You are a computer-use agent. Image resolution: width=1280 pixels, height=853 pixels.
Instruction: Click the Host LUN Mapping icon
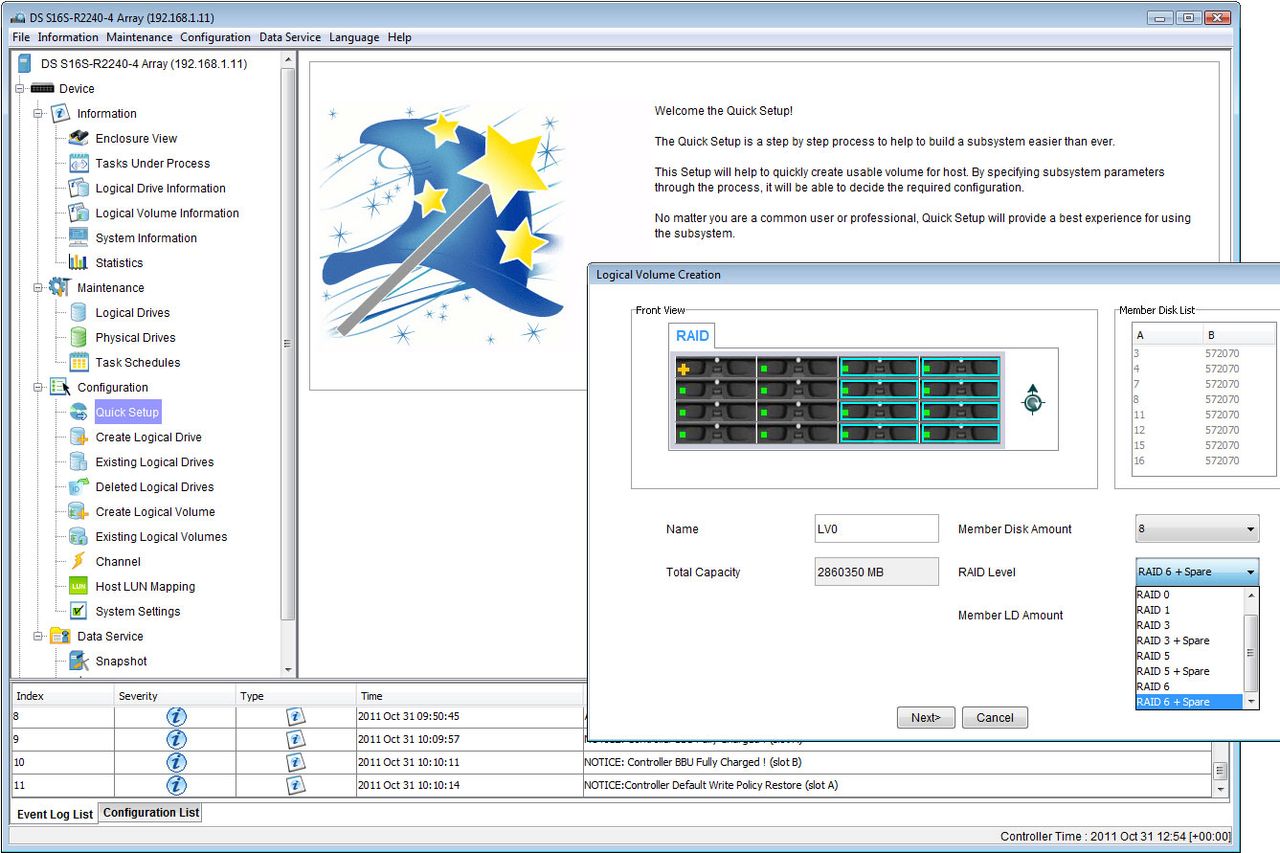tap(79, 587)
